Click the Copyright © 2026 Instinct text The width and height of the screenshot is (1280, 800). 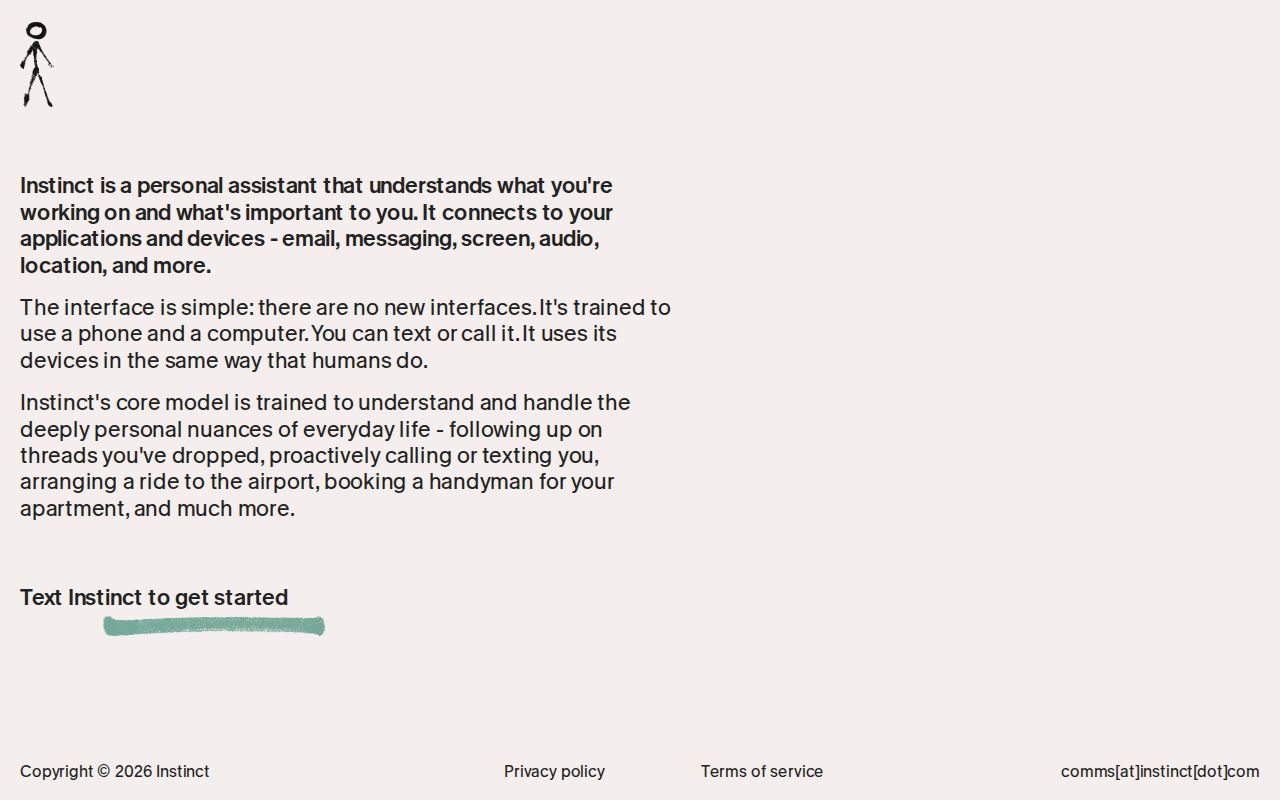[115, 771]
